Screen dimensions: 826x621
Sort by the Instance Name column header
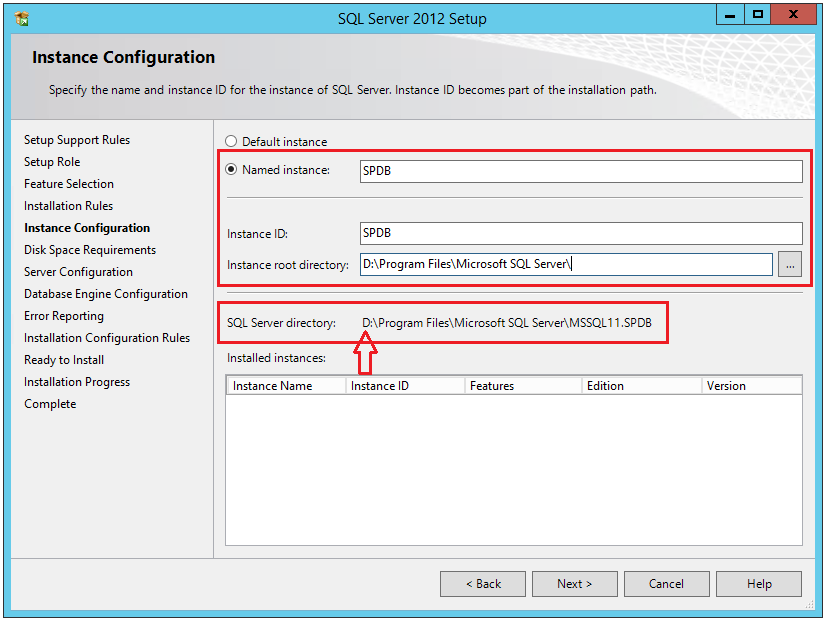[286, 386]
